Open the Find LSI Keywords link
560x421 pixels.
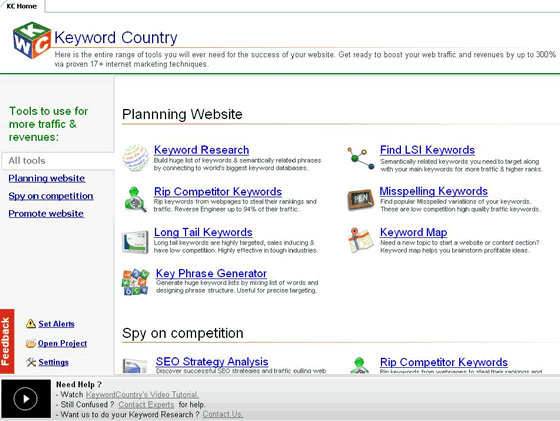[x=428, y=150]
